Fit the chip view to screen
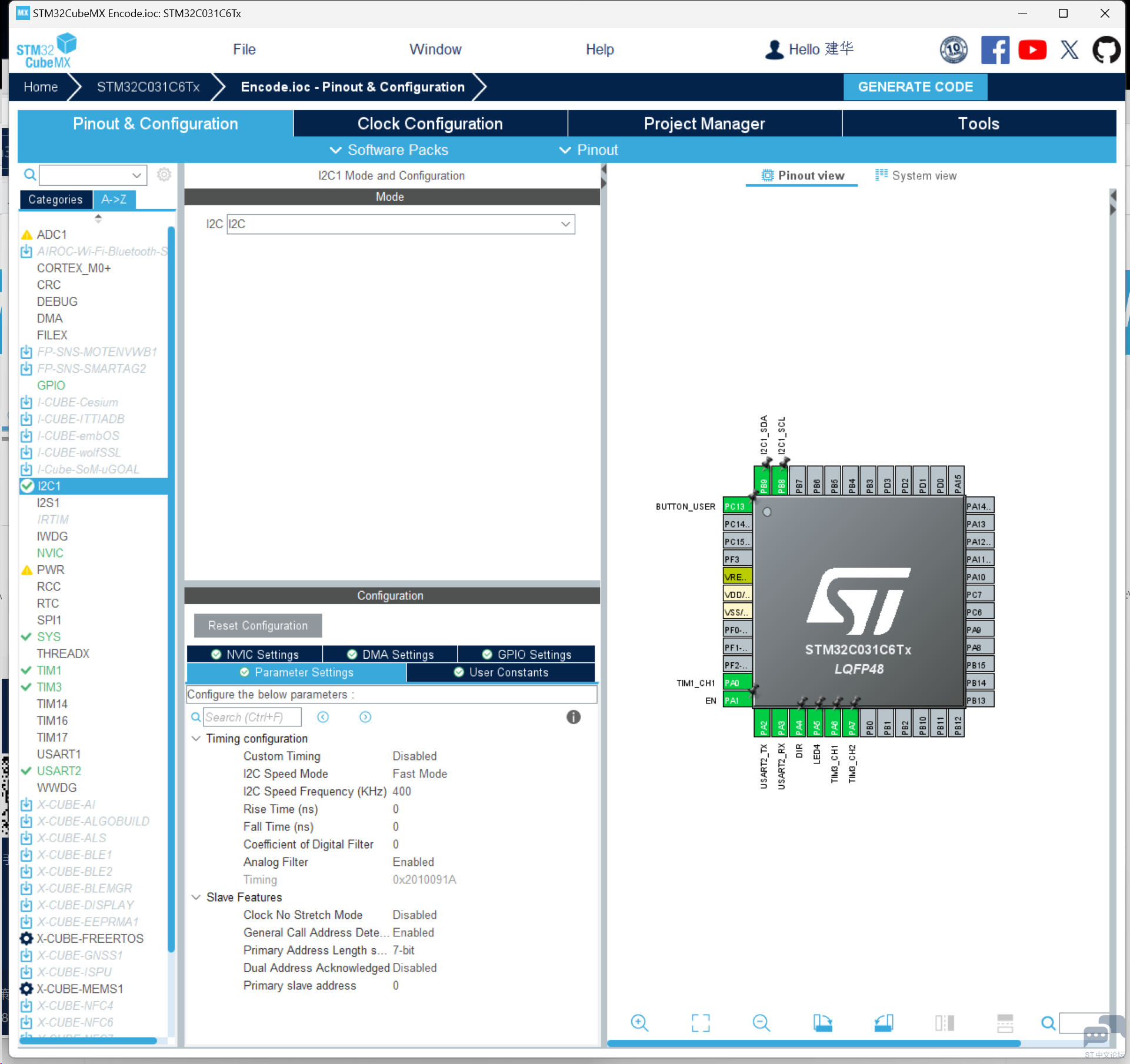The height and width of the screenshot is (1064, 1130). [700, 1023]
